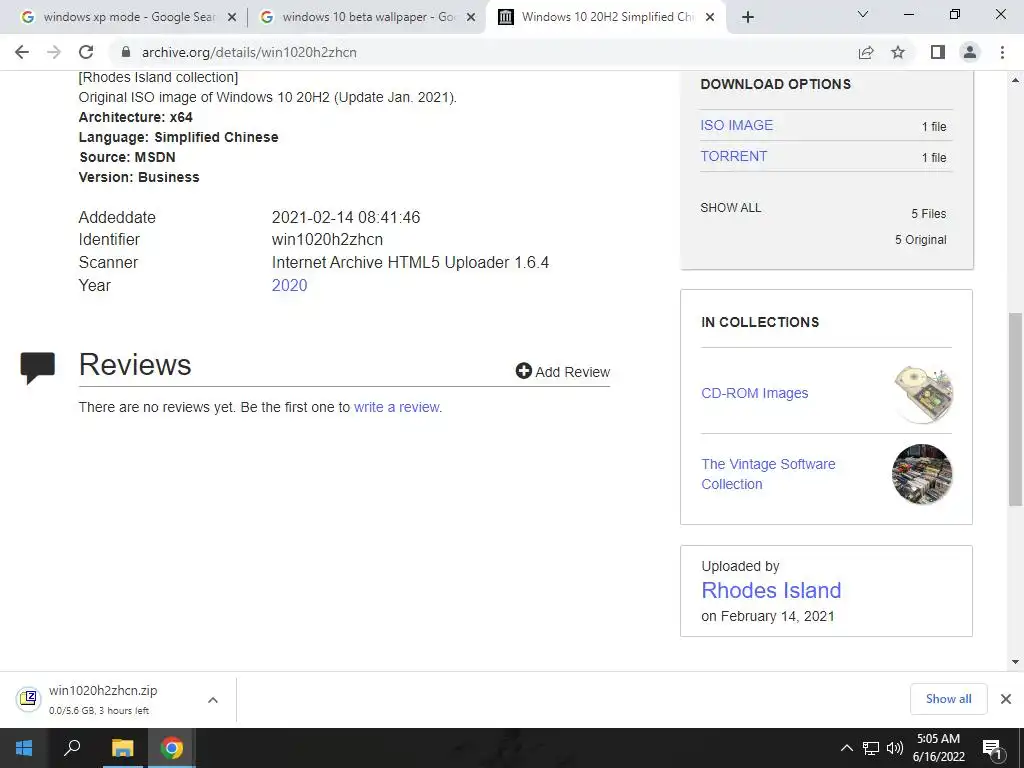Click the '5 Original' count text
Viewport: 1024px width, 768px height.
click(x=921, y=240)
